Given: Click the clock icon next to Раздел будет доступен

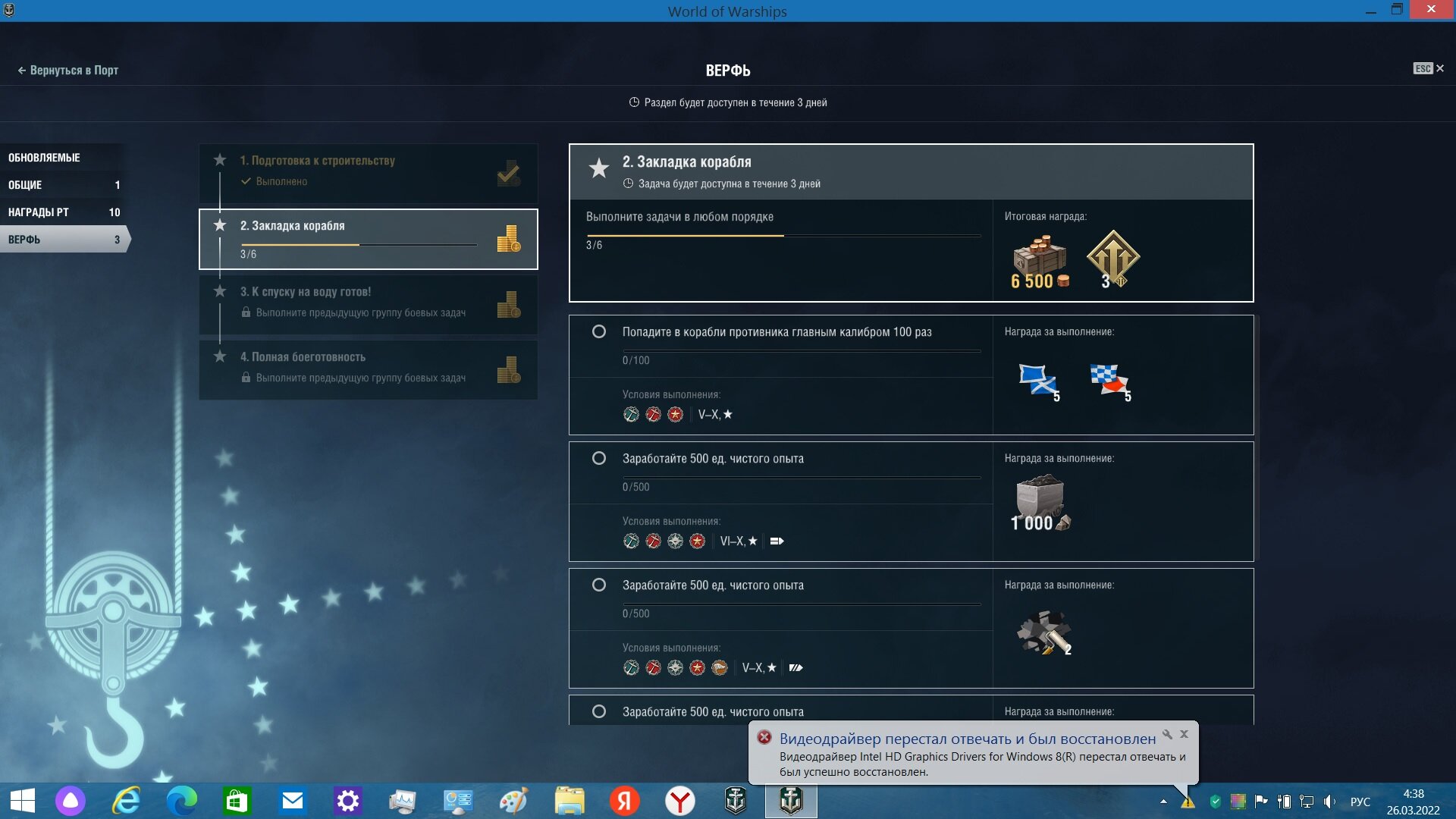Looking at the screenshot, I should [x=634, y=102].
